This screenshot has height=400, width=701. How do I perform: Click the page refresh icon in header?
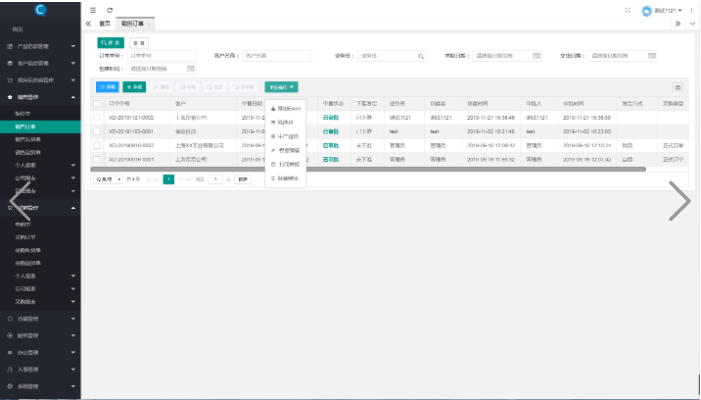pyautogui.click(x=110, y=10)
